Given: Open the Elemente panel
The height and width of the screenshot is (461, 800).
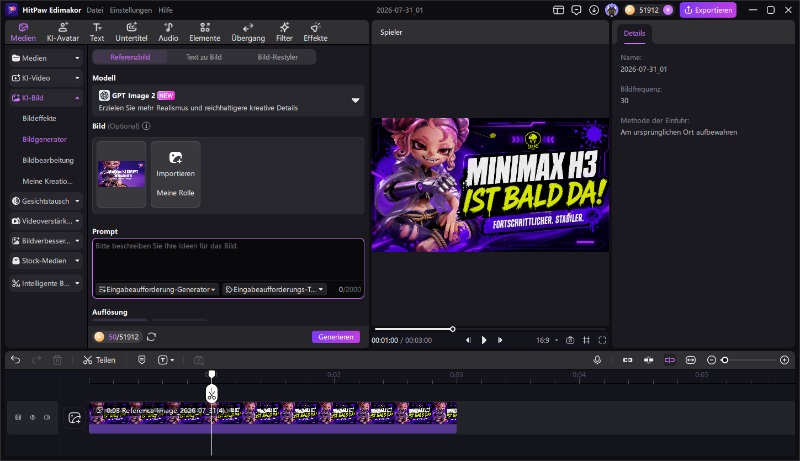Looking at the screenshot, I should coord(205,32).
